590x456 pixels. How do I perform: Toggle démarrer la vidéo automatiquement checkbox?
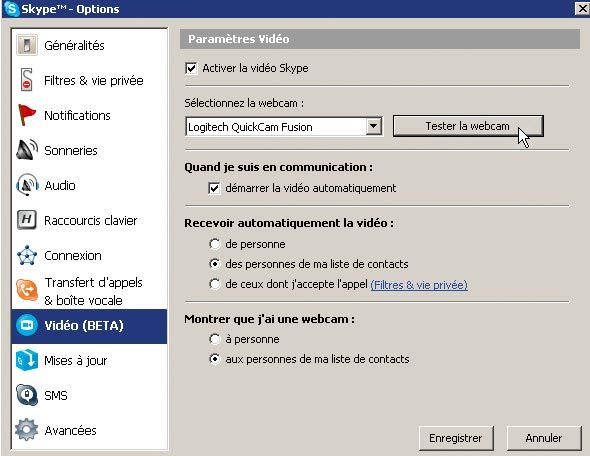click(x=214, y=188)
